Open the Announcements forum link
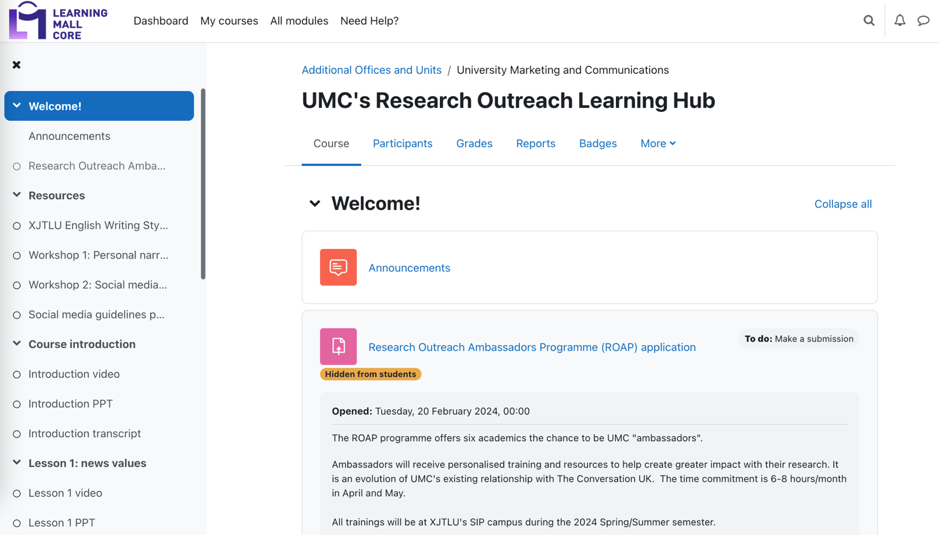939x535 pixels. (x=409, y=268)
